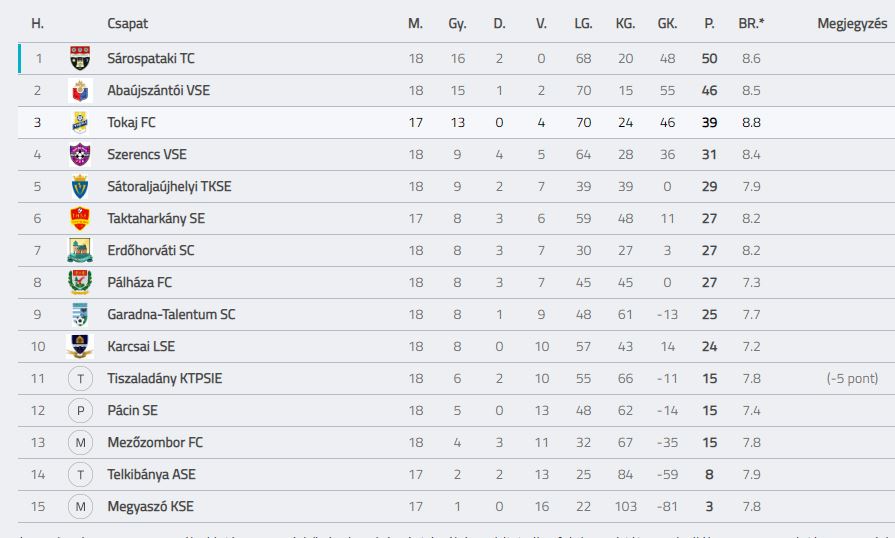
Task: Click the Sátoraljaújhelyi TKSE shield logo
Action: click(80, 186)
